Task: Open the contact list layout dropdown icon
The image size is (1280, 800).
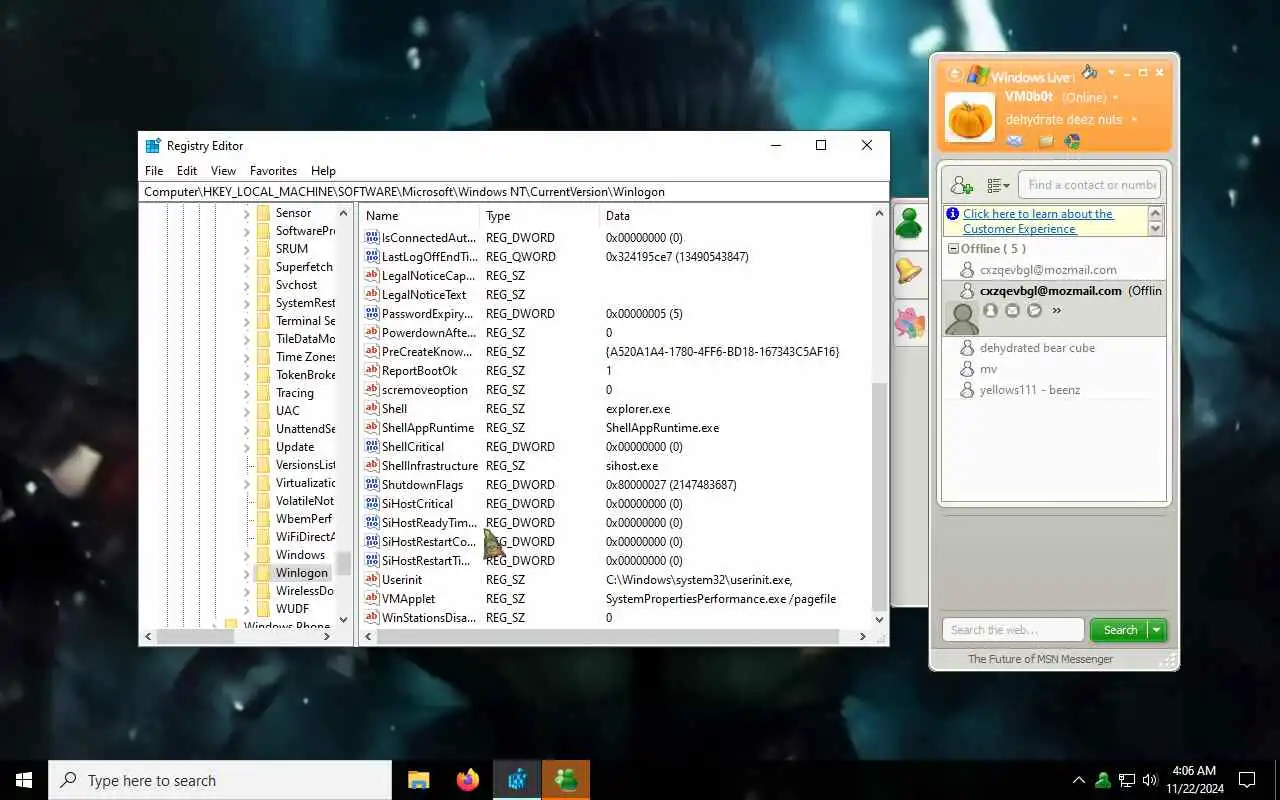Action: click(x=998, y=185)
